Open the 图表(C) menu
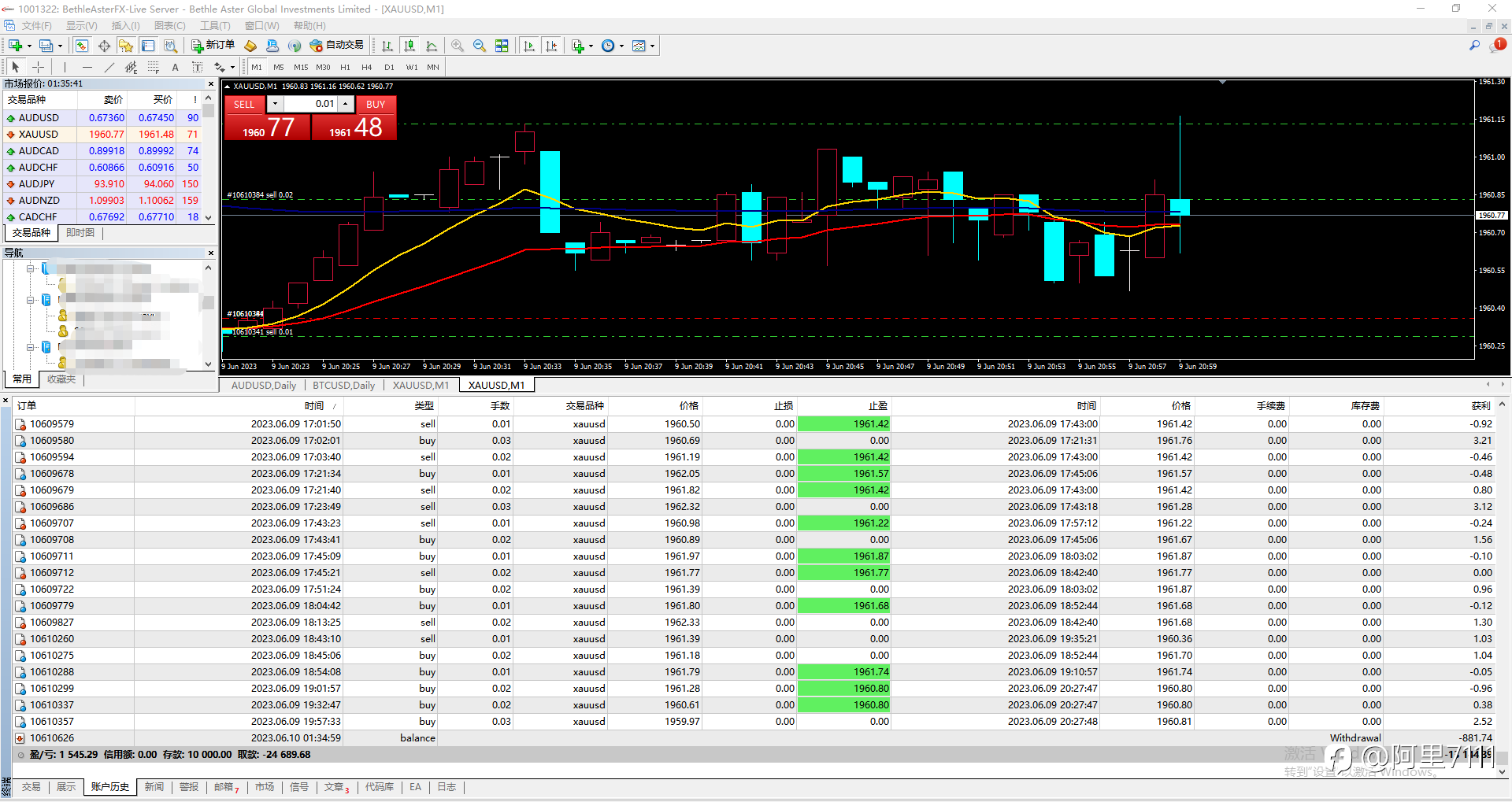The image size is (1512, 802). (170, 26)
